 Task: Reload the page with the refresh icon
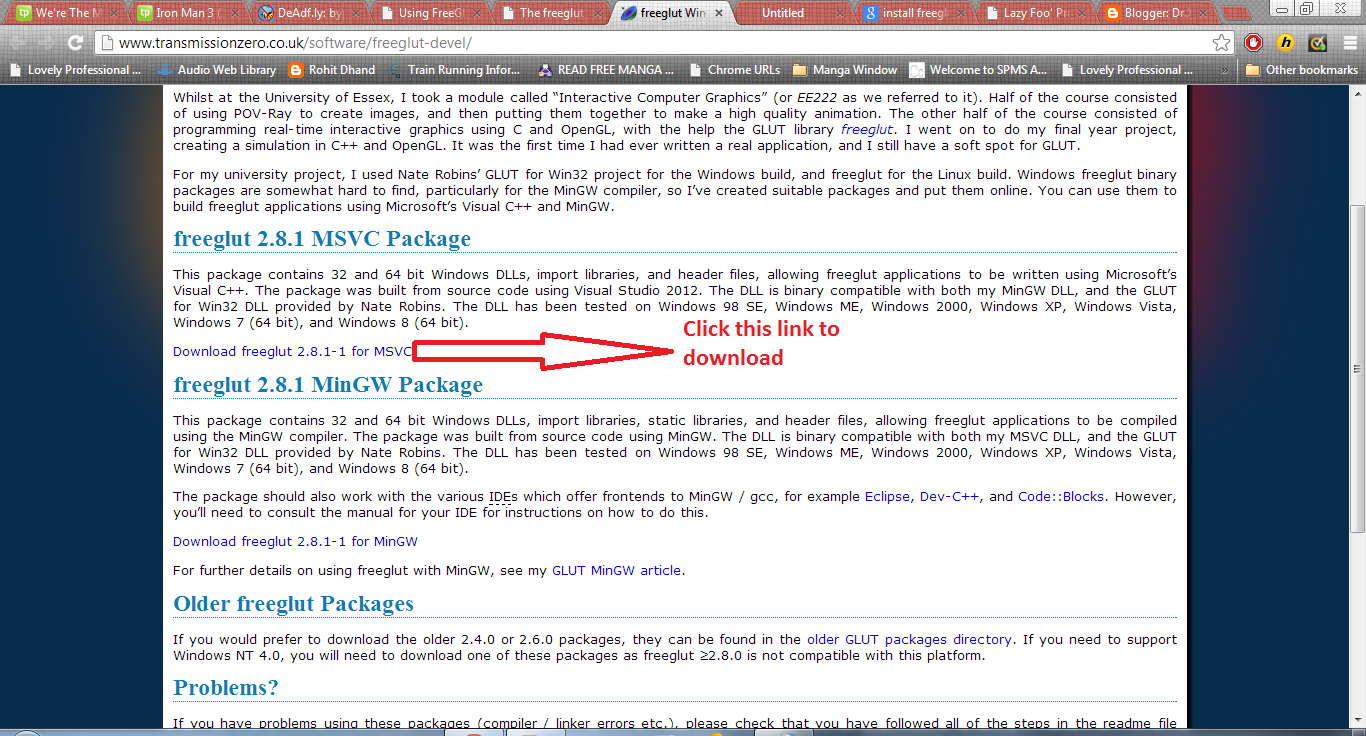pyautogui.click(x=75, y=43)
